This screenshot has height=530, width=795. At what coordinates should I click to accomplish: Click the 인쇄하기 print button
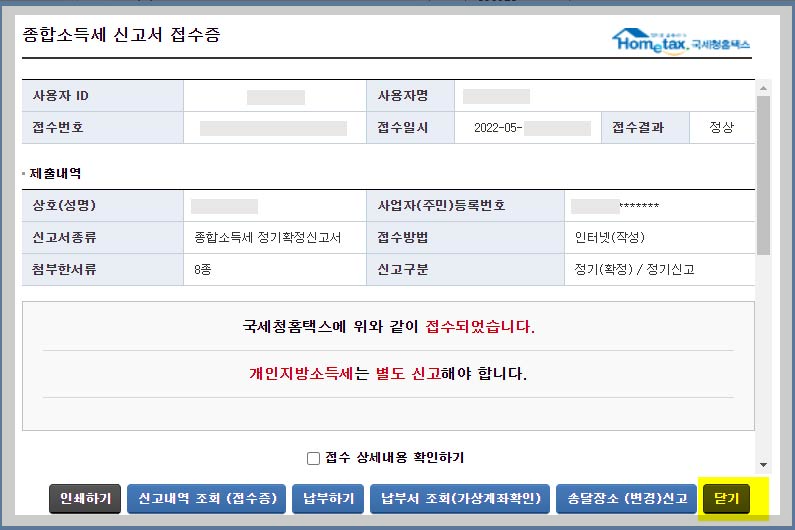(85, 499)
